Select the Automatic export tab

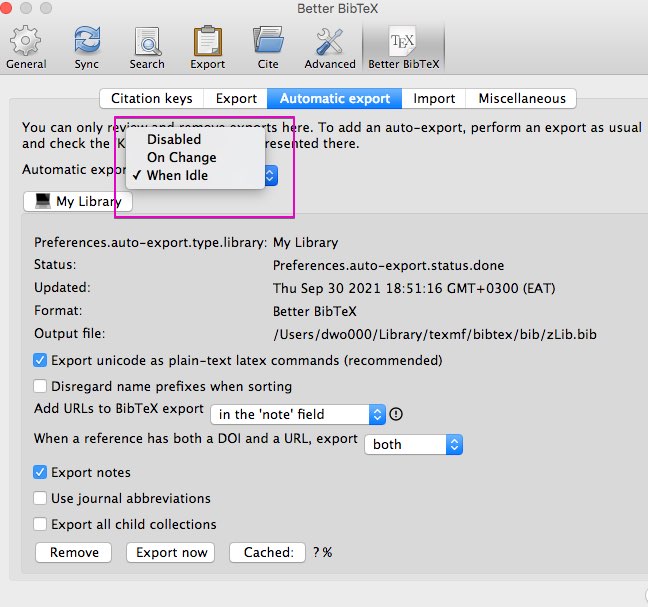334,98
